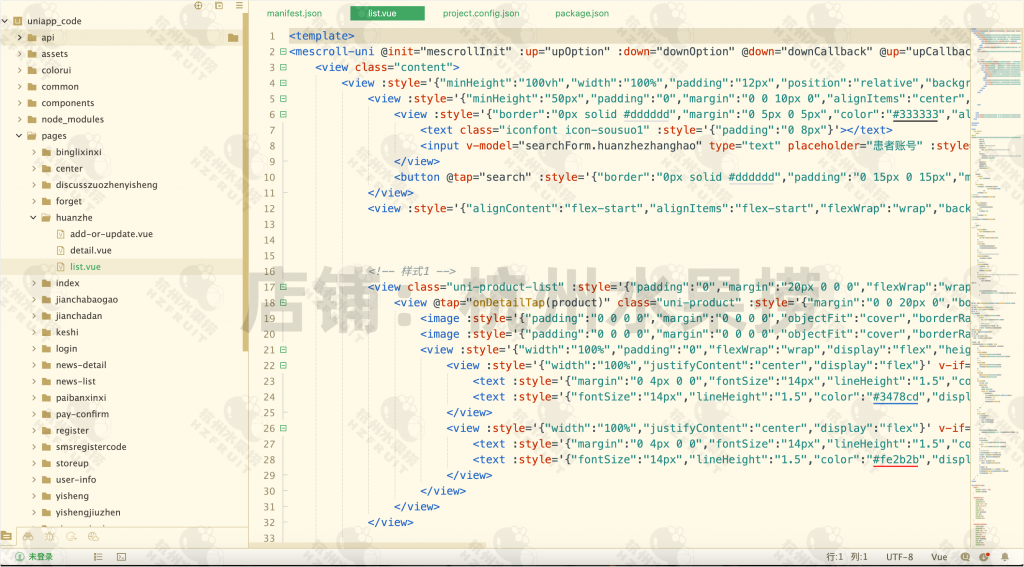Toggle fold marker on line 22
The image size is (1024, 567).
(283, 366)
